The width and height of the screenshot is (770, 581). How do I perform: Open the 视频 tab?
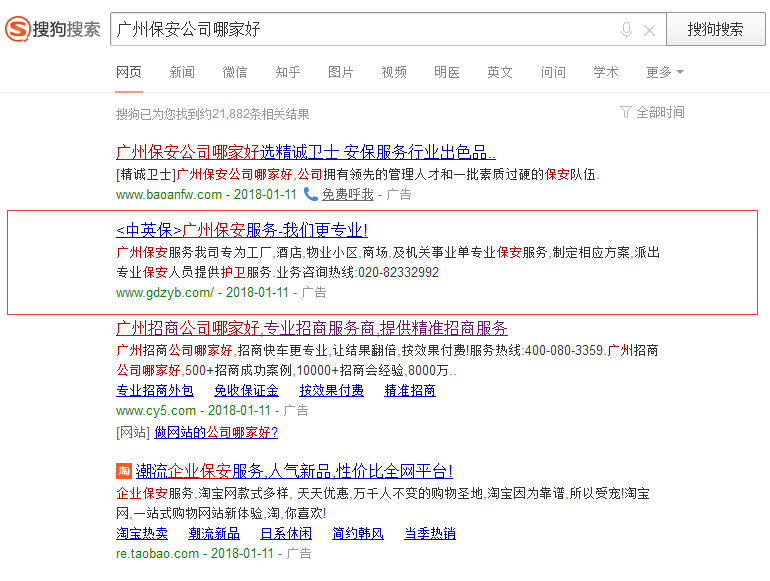[x=394, y=72]
